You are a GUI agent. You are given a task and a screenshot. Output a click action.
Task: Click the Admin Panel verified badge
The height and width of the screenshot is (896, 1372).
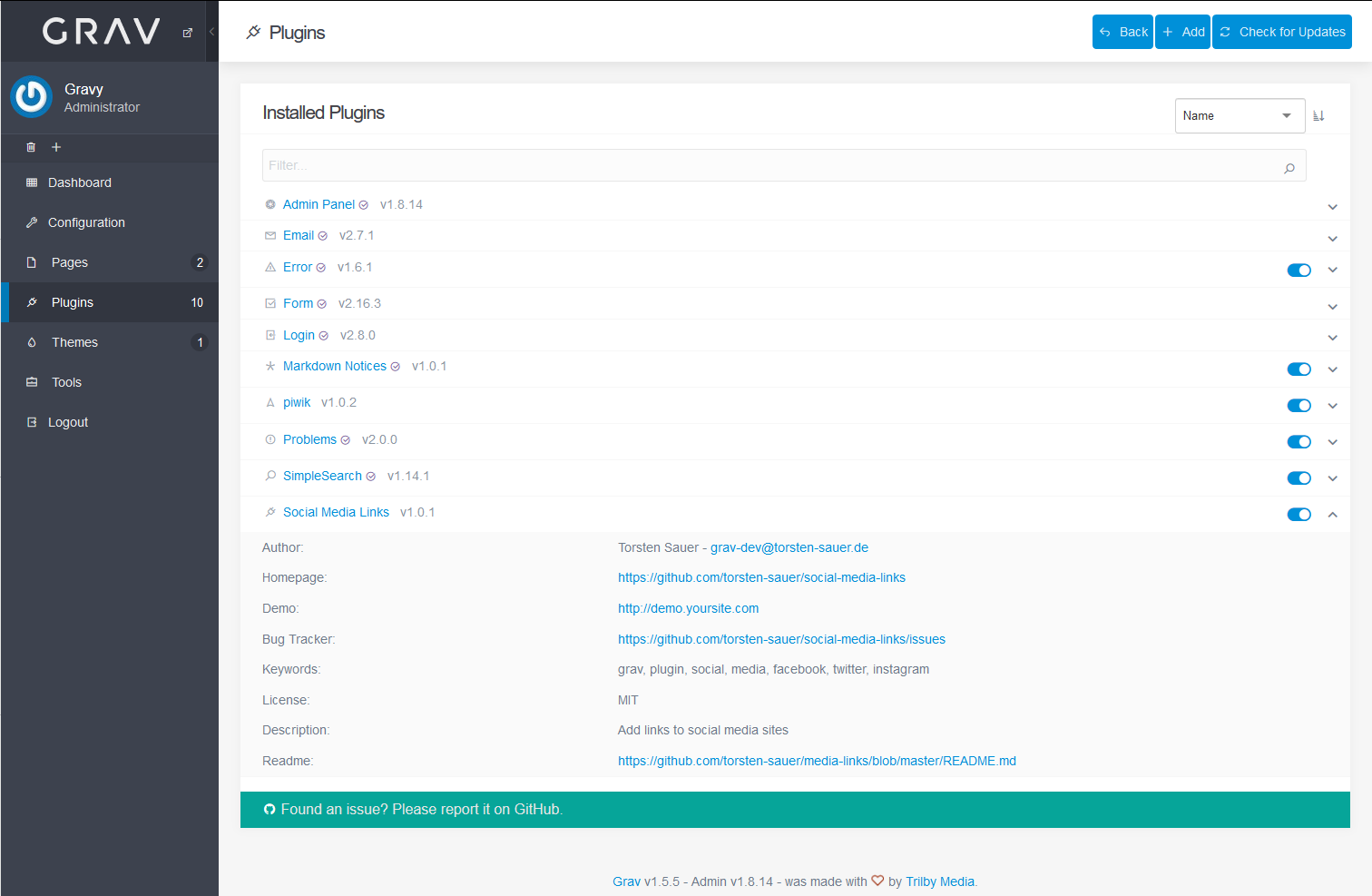click(364, 205)
